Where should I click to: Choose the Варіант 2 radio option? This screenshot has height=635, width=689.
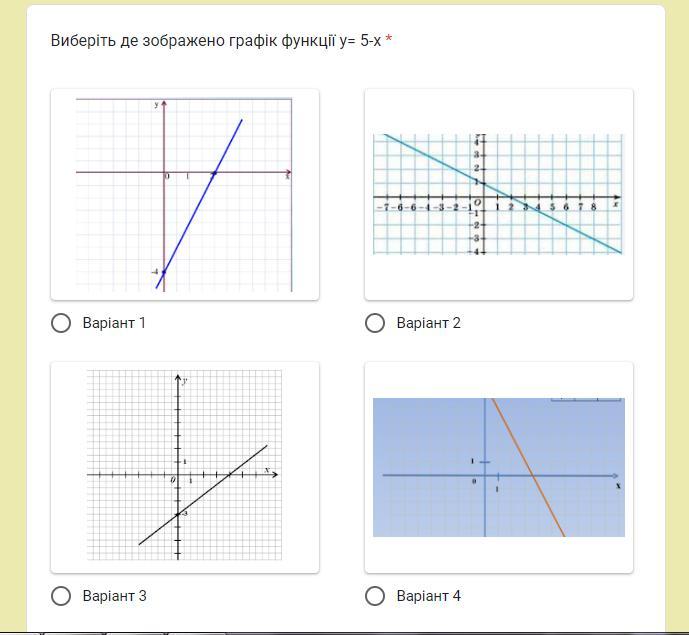tap(375, 323)
